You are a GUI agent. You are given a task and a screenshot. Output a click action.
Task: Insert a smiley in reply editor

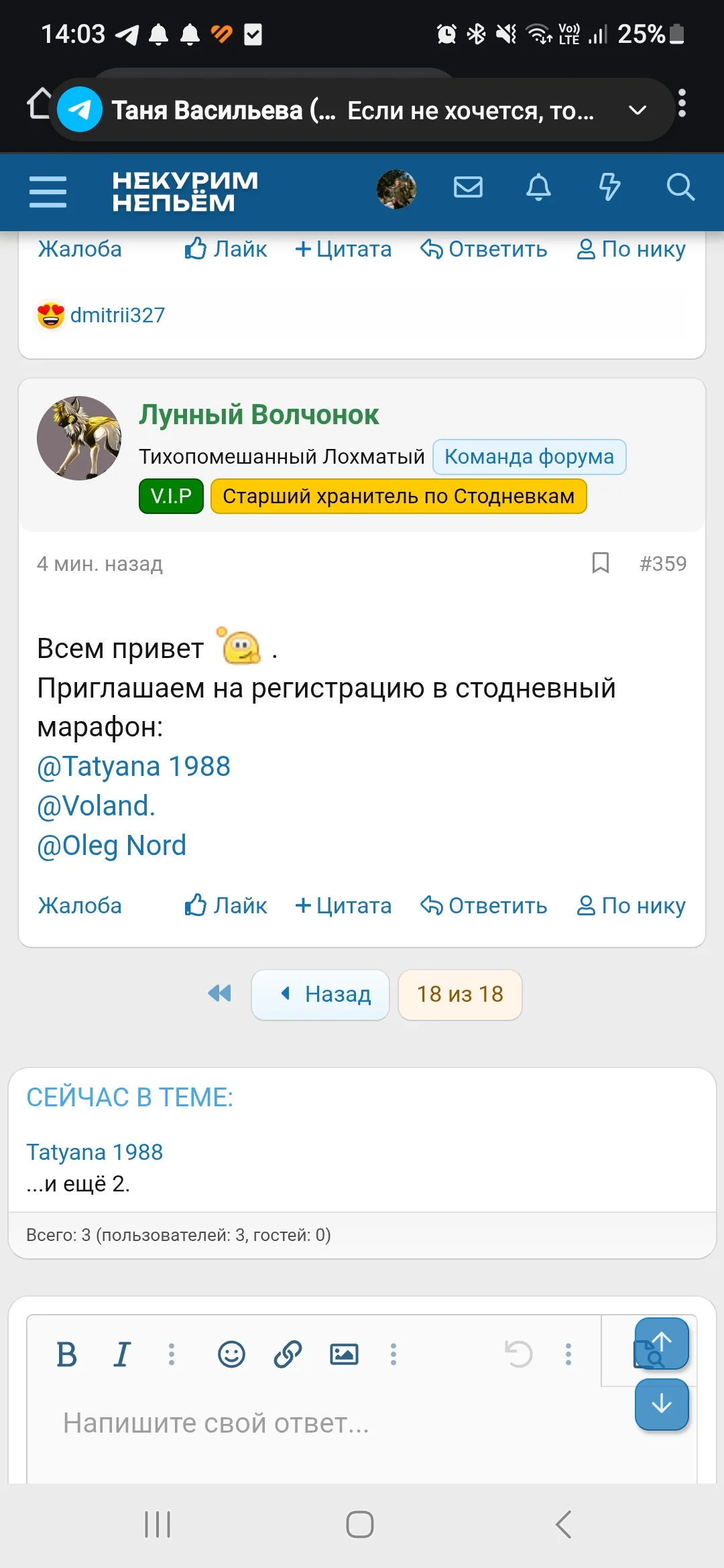pos(231,1355)
